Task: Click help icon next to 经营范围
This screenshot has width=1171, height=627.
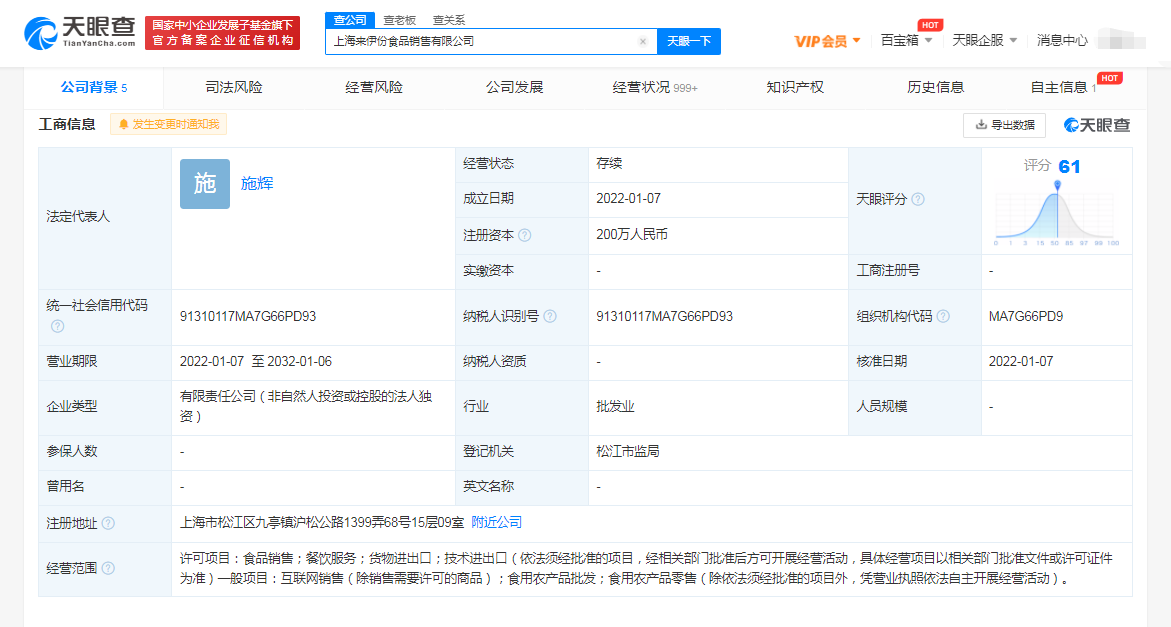Action: (108, 569)
